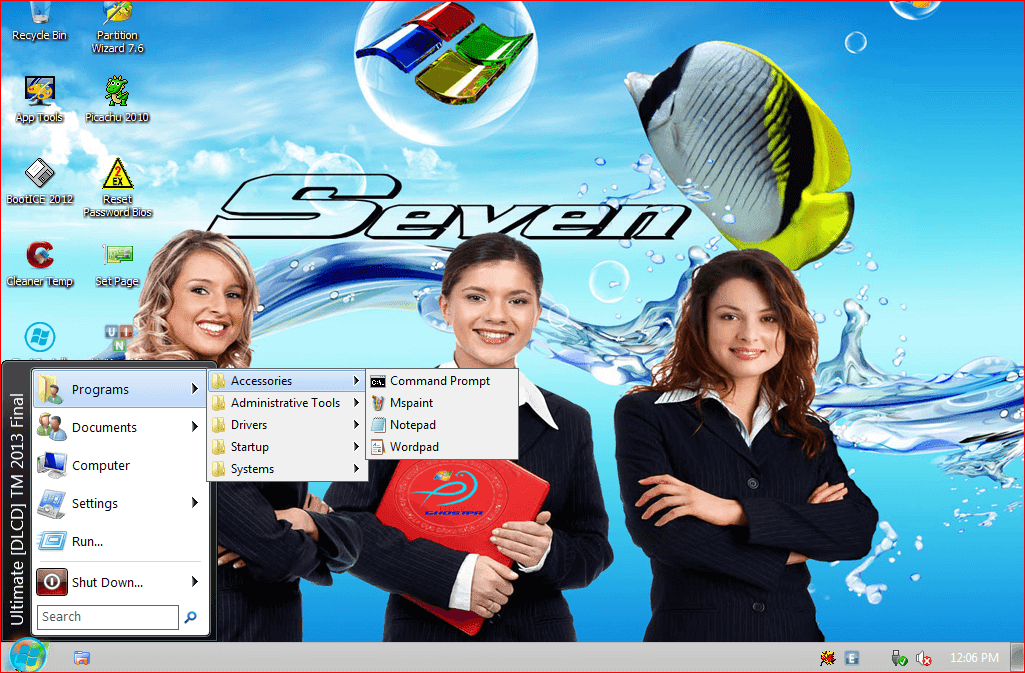Open the Drivers submenu folder
Screen dimensions: 1025x673
pos(287,425)
